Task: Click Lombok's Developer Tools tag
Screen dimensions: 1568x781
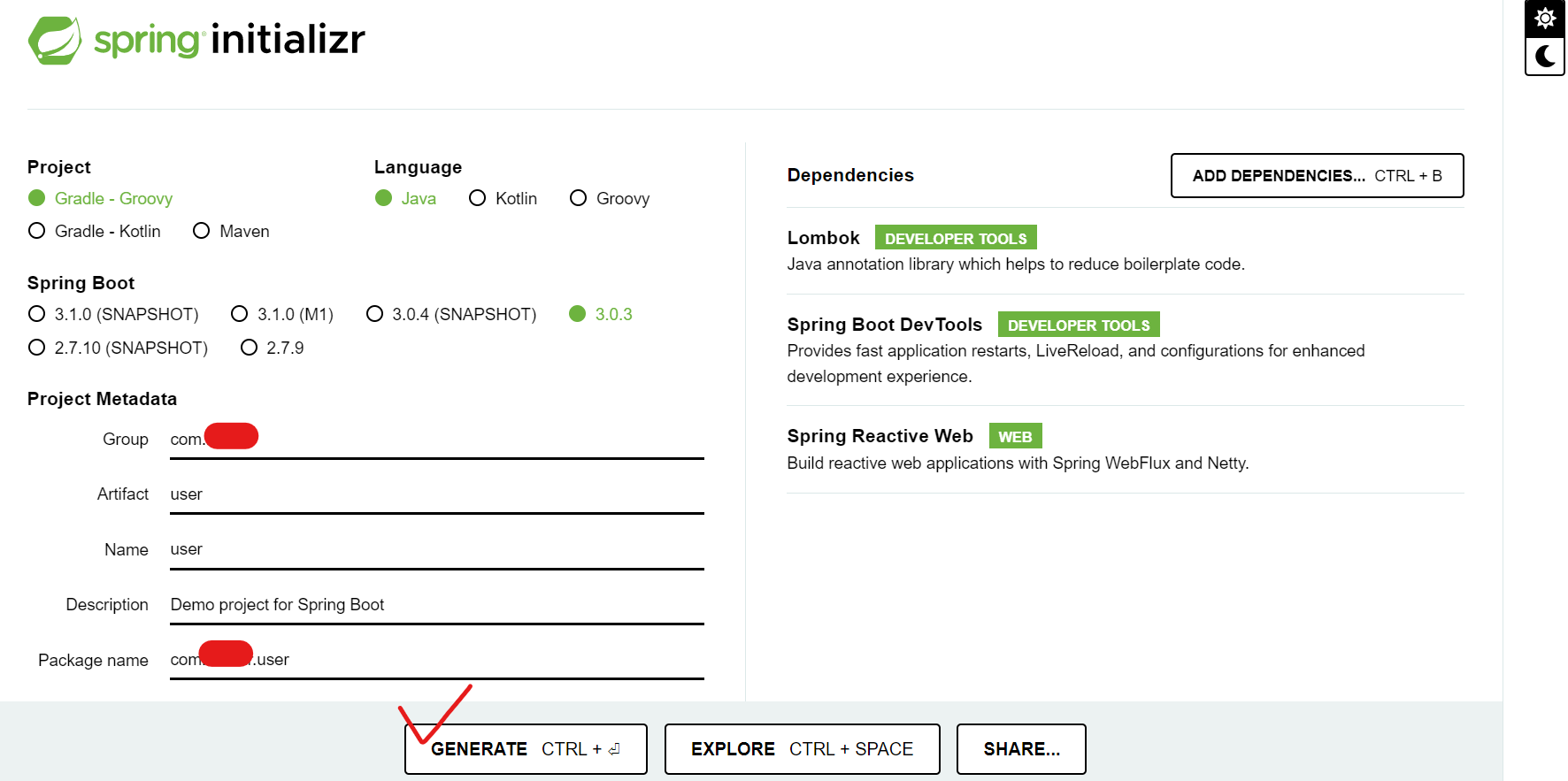Action: click(x=956, y=238)
